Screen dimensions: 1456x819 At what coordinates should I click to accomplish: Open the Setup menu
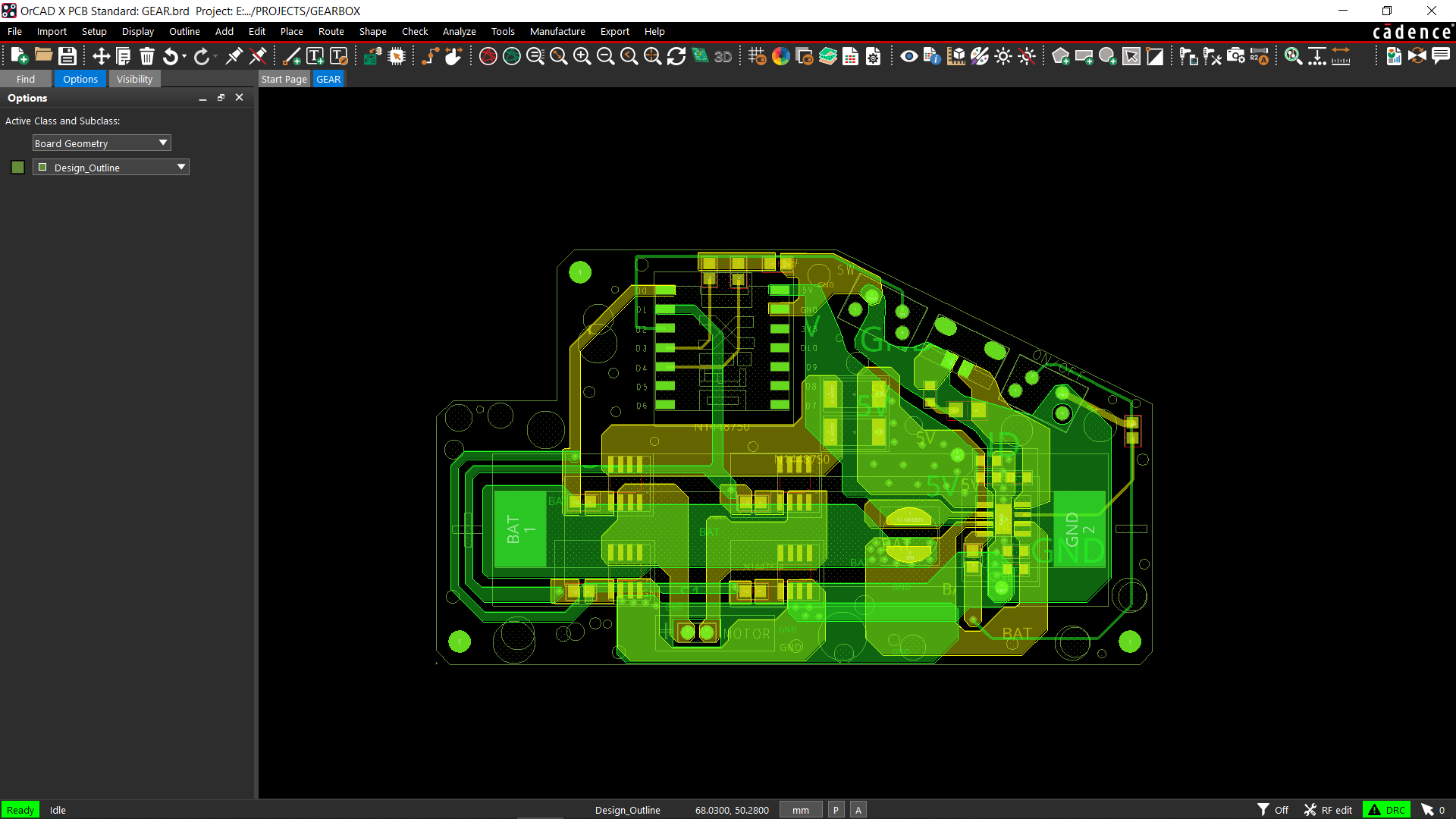pos(94,31)
